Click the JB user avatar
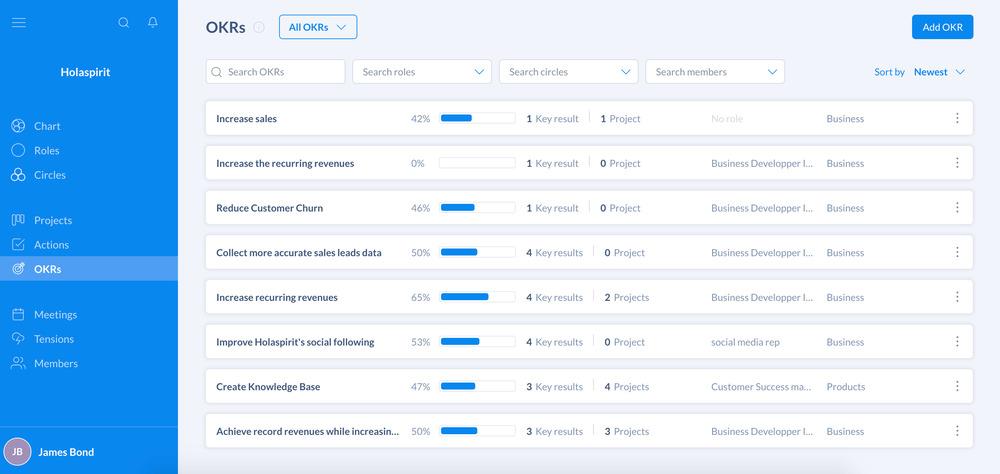This screenshot has width=1000, height=474. point(17,452)
